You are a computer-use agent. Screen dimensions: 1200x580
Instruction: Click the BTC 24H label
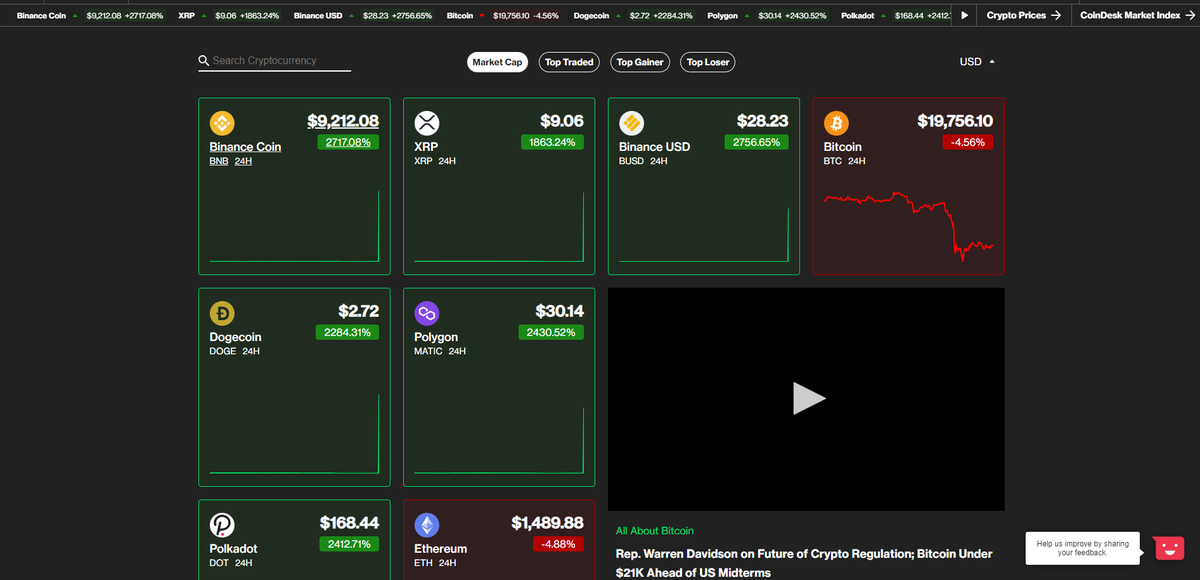[x=844, y=161]
